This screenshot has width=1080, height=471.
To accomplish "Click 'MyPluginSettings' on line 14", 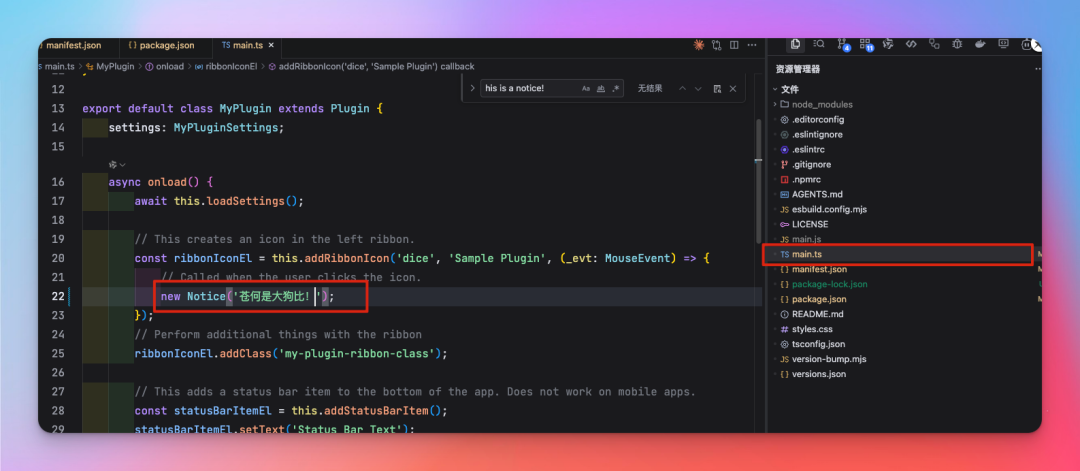I will click(227, 127).
